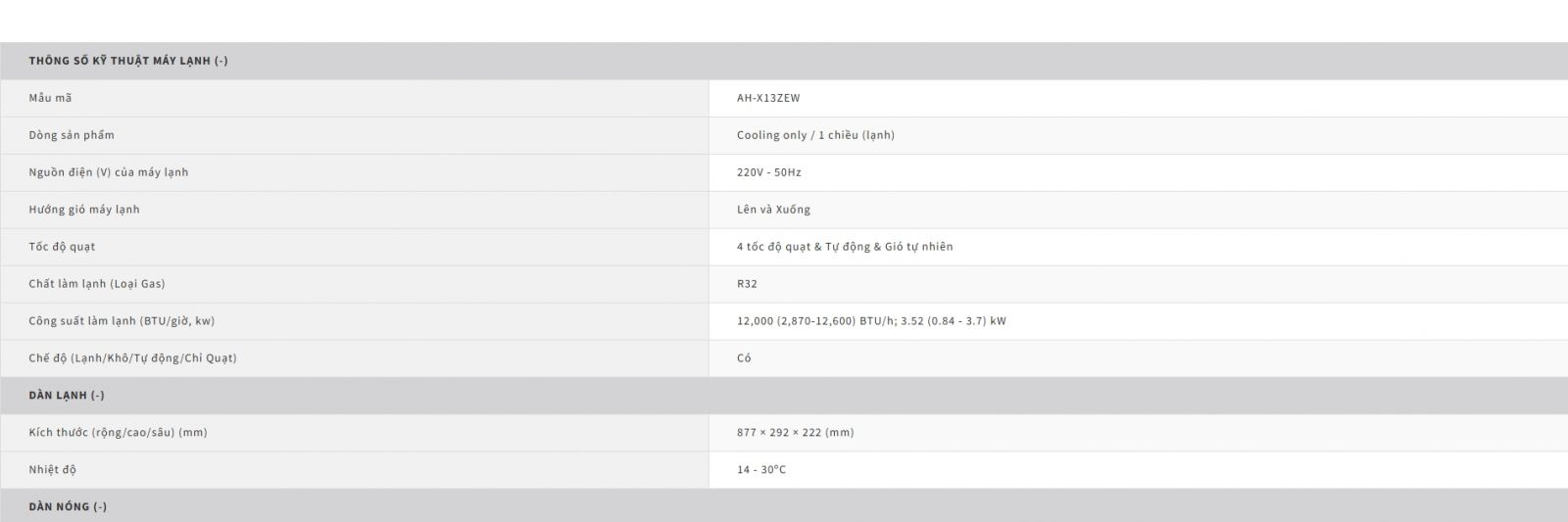Select the Dòng sản phẩm label

pyautogui.click(x=72, y=135)
